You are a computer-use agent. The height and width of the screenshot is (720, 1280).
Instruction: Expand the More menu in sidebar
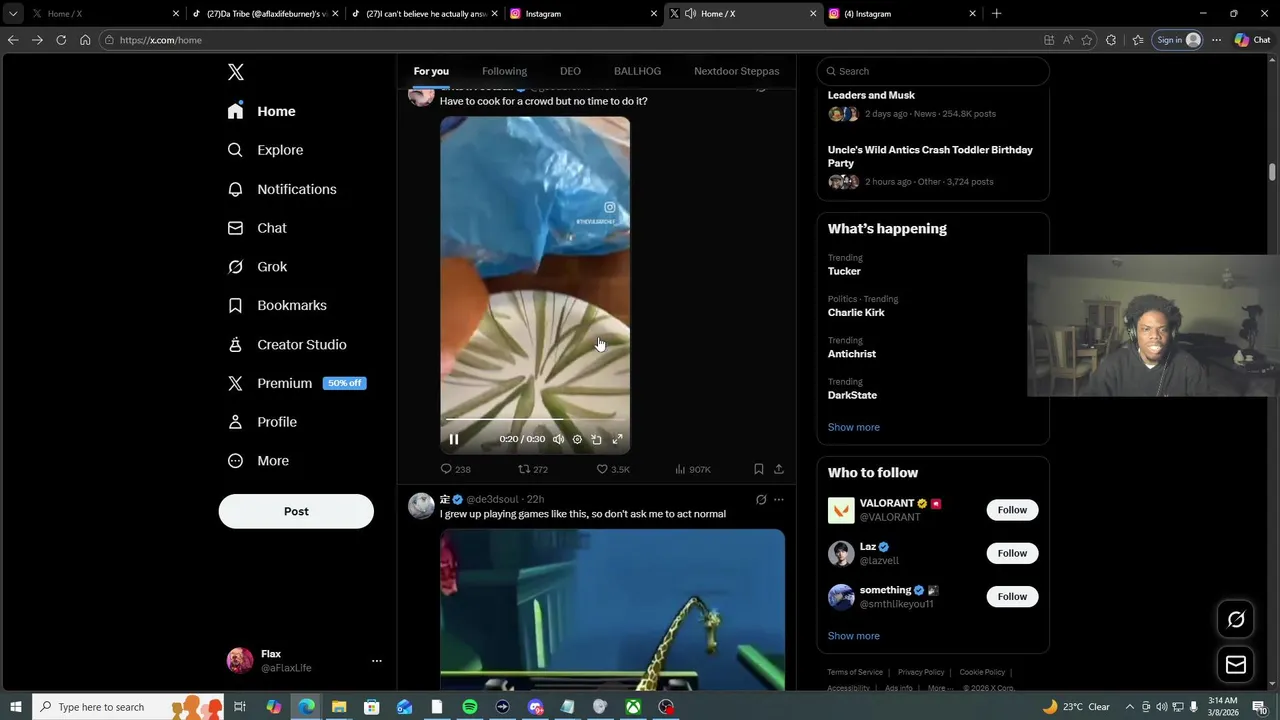click(258, 461)
